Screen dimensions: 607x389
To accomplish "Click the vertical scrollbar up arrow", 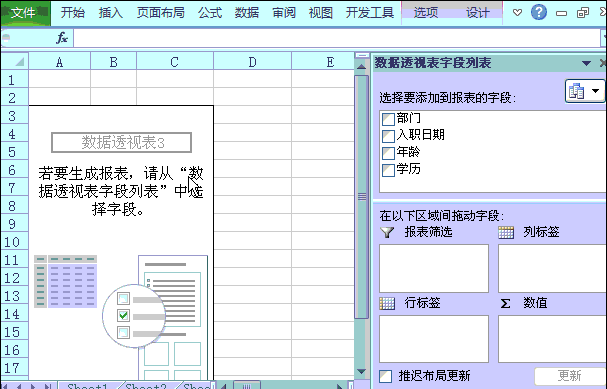I will [362, 67].
